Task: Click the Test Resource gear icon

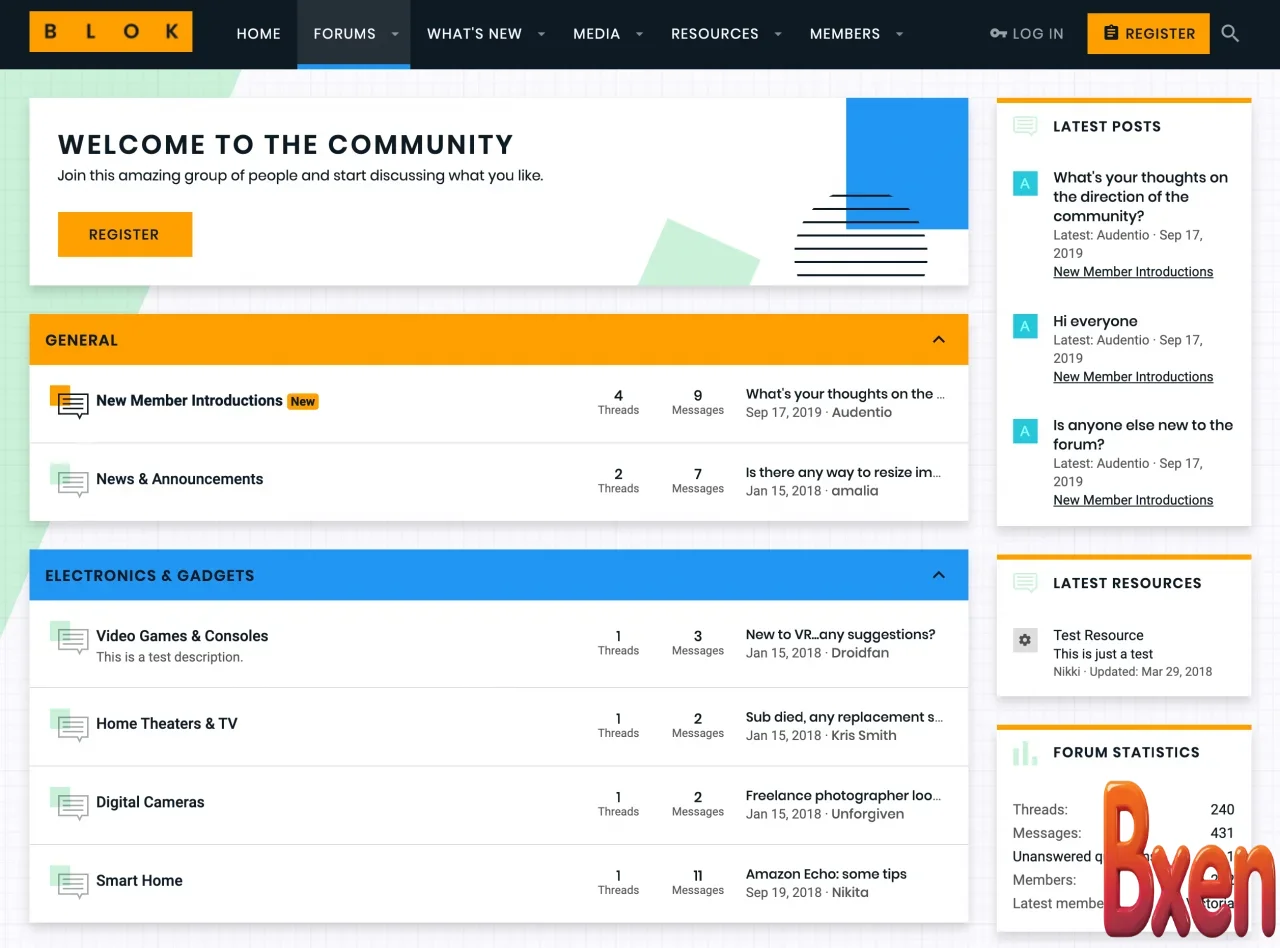Action: pos(1024,641)
